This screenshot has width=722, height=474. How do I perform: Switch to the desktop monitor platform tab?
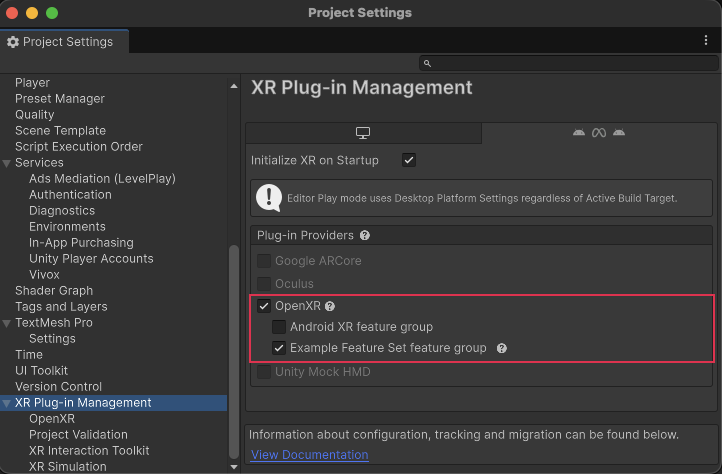(x=363, y=133)
